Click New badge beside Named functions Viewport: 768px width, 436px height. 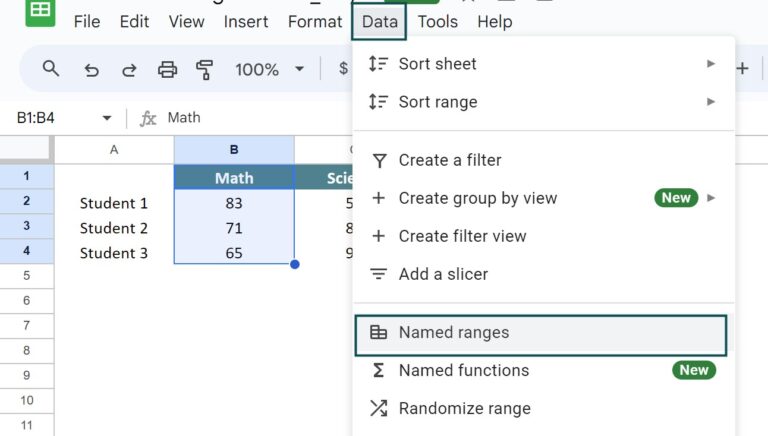[x=694, y=370]
